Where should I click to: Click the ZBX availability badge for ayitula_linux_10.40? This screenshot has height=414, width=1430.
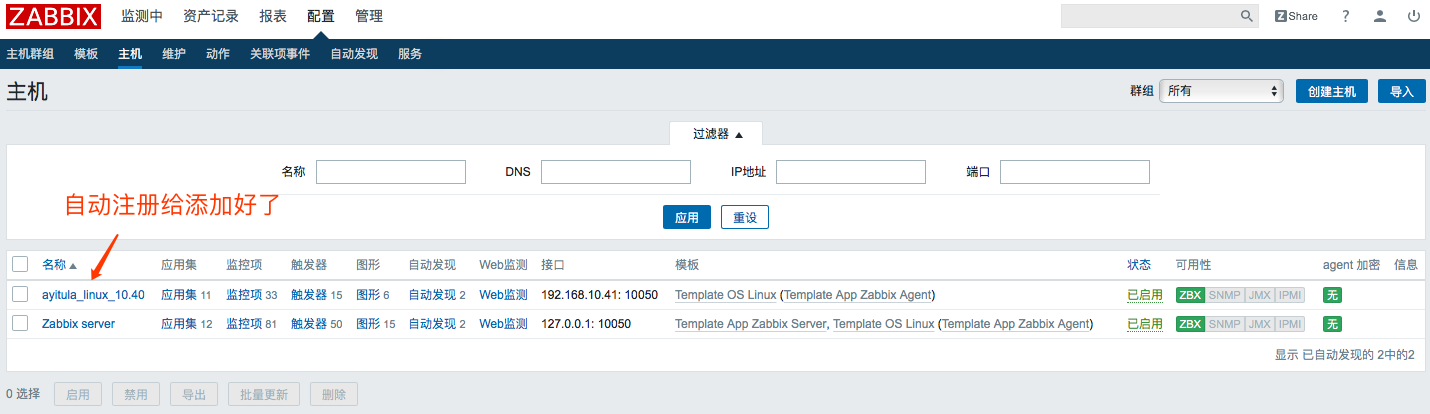tap(1190, 295)
